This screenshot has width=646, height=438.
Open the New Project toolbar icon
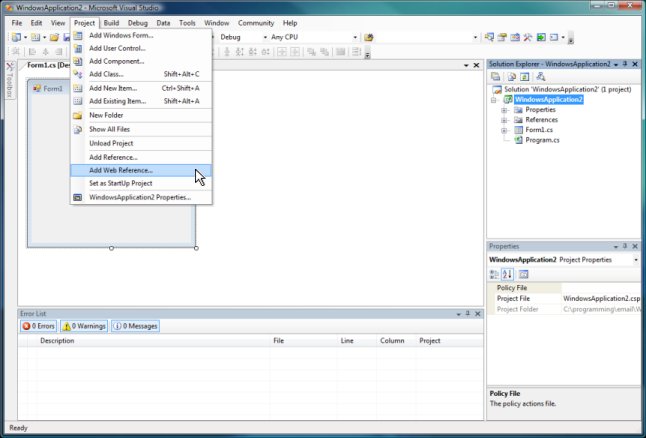16,37
